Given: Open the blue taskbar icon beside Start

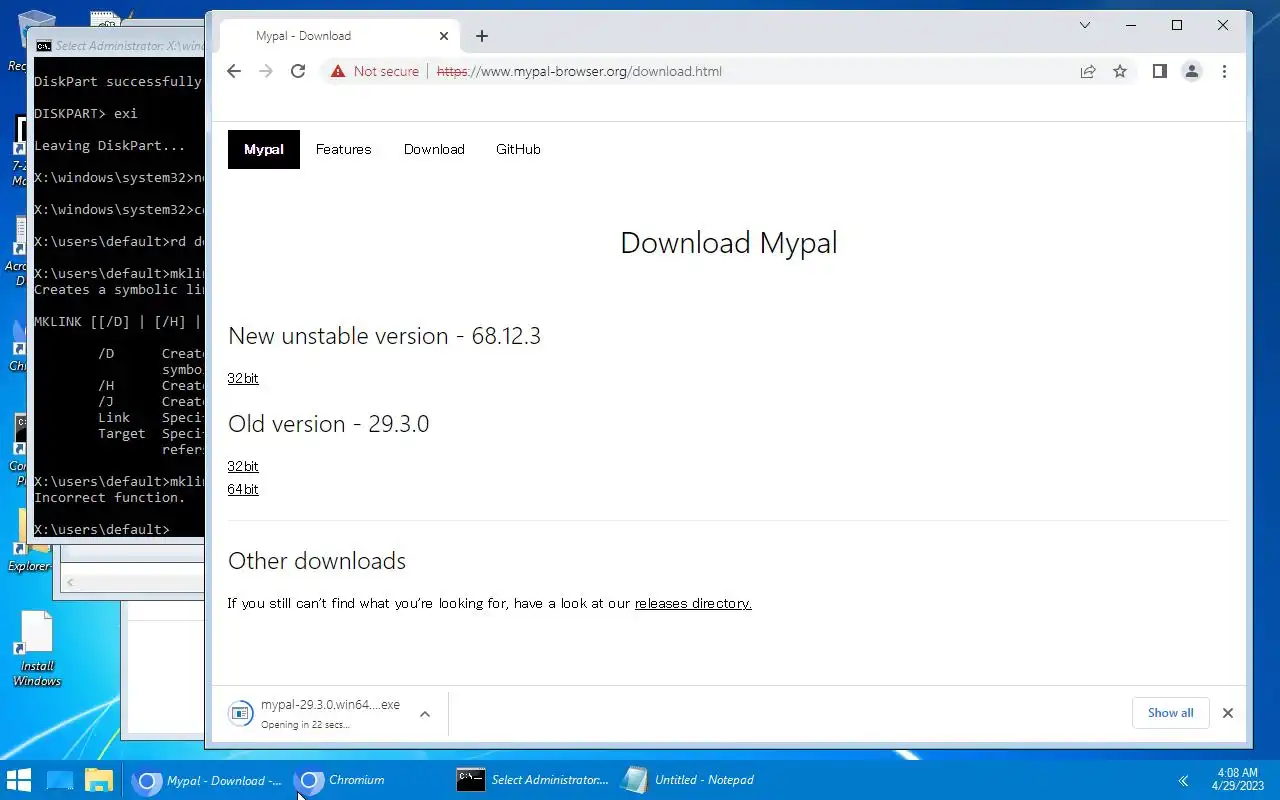Looking at the screenshot, I should [x=60, y=780].
